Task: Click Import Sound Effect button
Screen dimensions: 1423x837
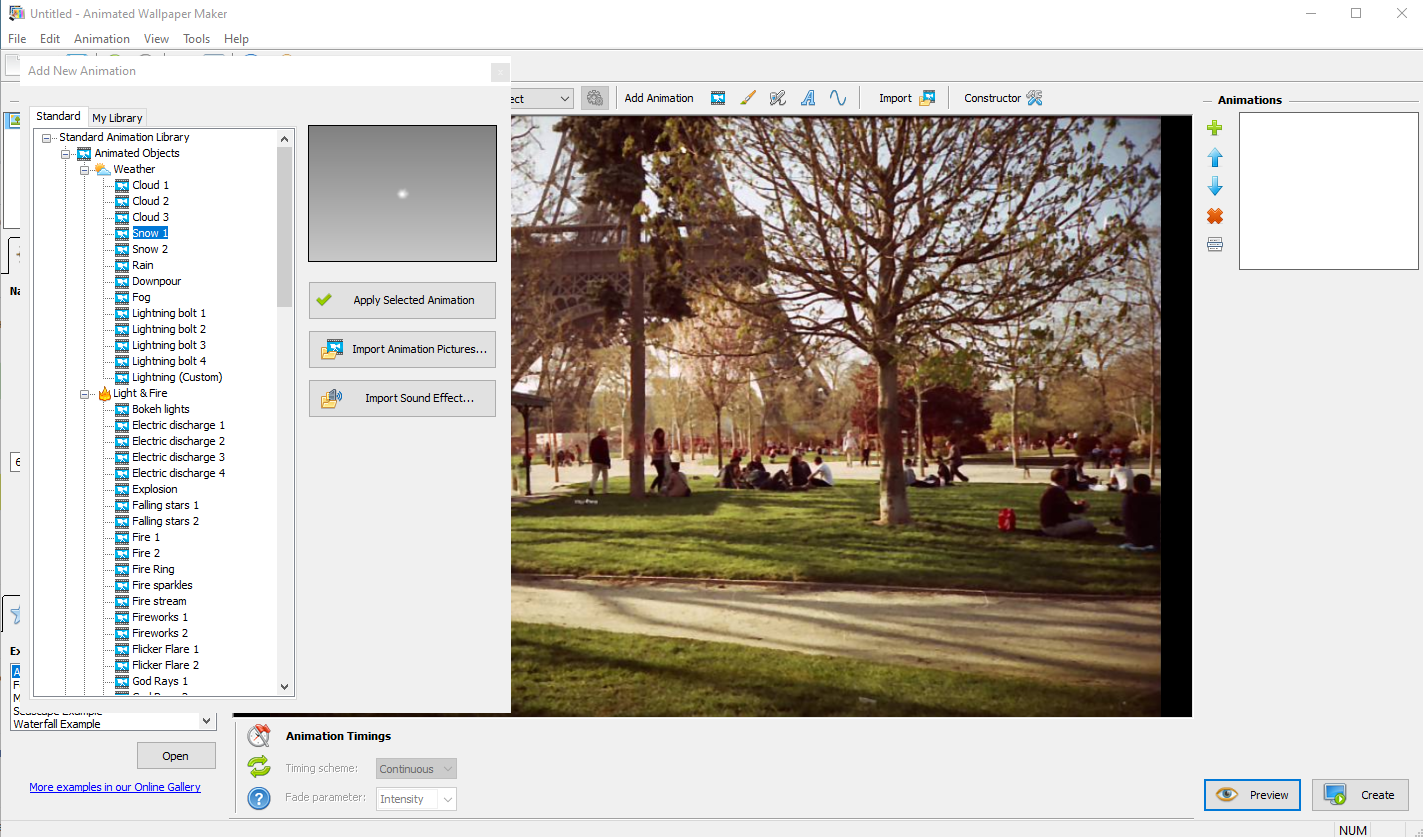Action: [x=402, y=398]
